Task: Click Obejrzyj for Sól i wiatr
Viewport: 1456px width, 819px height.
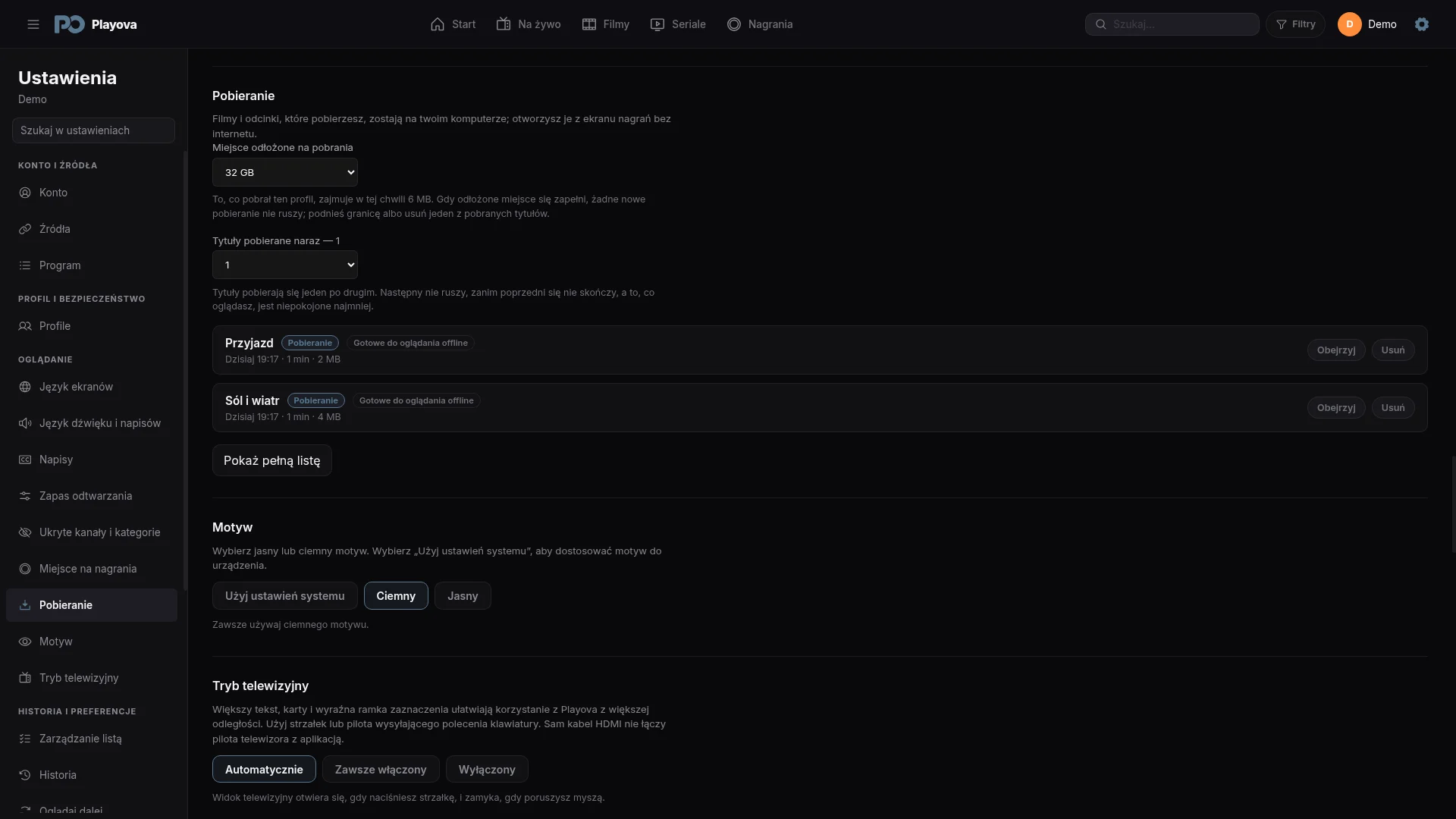Action: coord(1336,407)
